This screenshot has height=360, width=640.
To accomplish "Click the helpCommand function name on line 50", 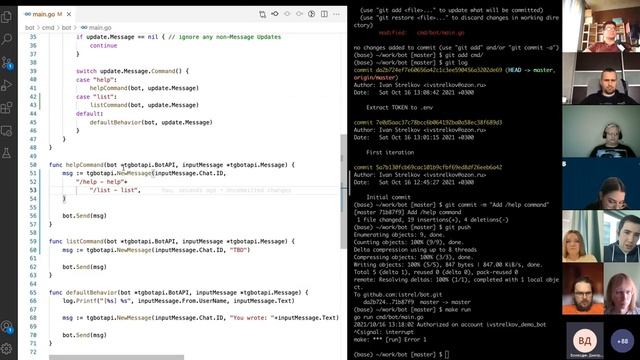I will pyautogui.click(x=84, y=165).
